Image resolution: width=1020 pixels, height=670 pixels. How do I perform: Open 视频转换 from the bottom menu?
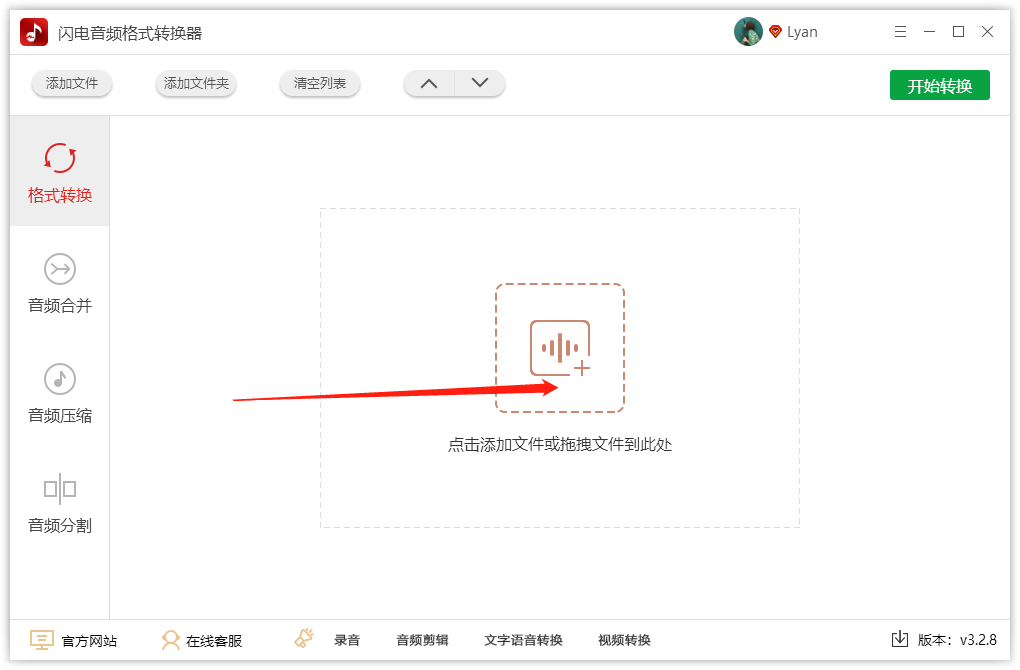[626, 639]
